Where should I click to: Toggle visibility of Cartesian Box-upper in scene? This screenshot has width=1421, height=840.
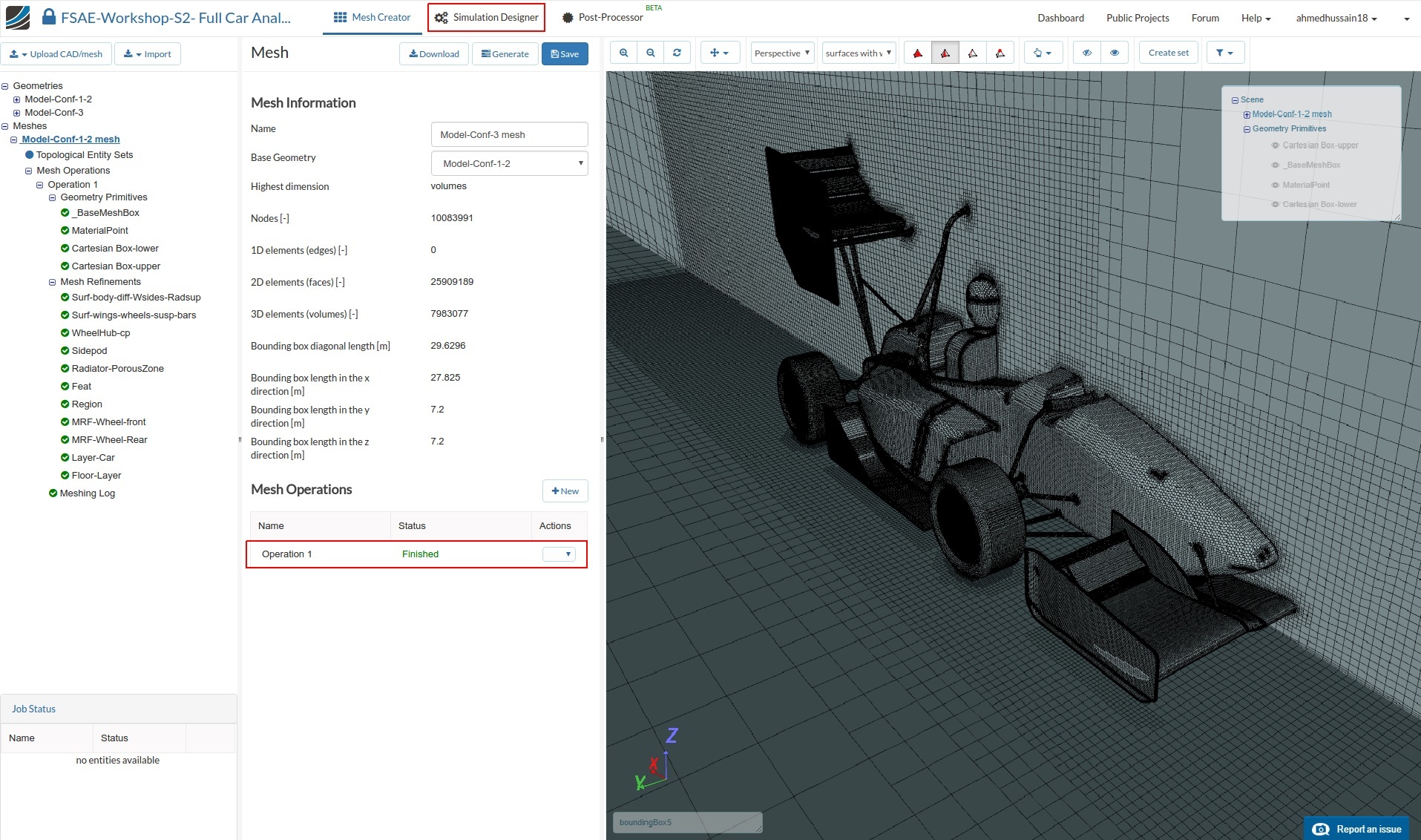coord(1275,145)
